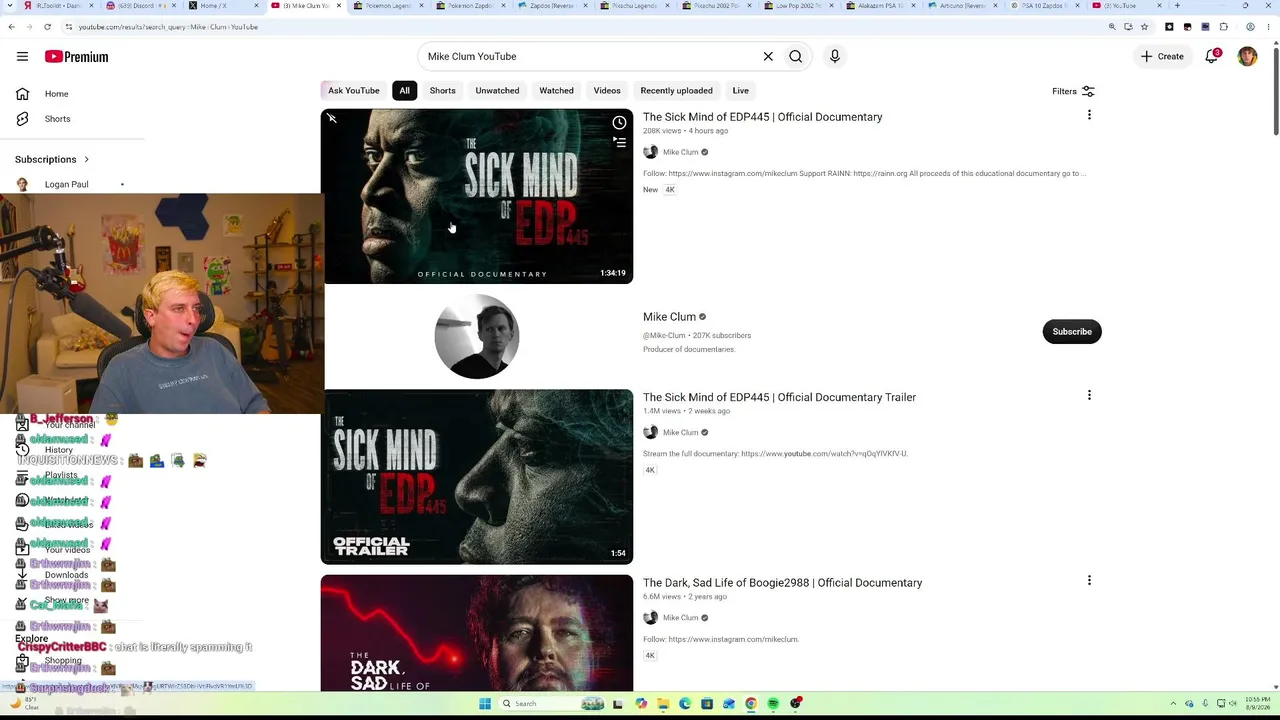Play the EDP445 Official Trailer thumbnail
The image size is (1280, 720).
(x=477, y=477)
